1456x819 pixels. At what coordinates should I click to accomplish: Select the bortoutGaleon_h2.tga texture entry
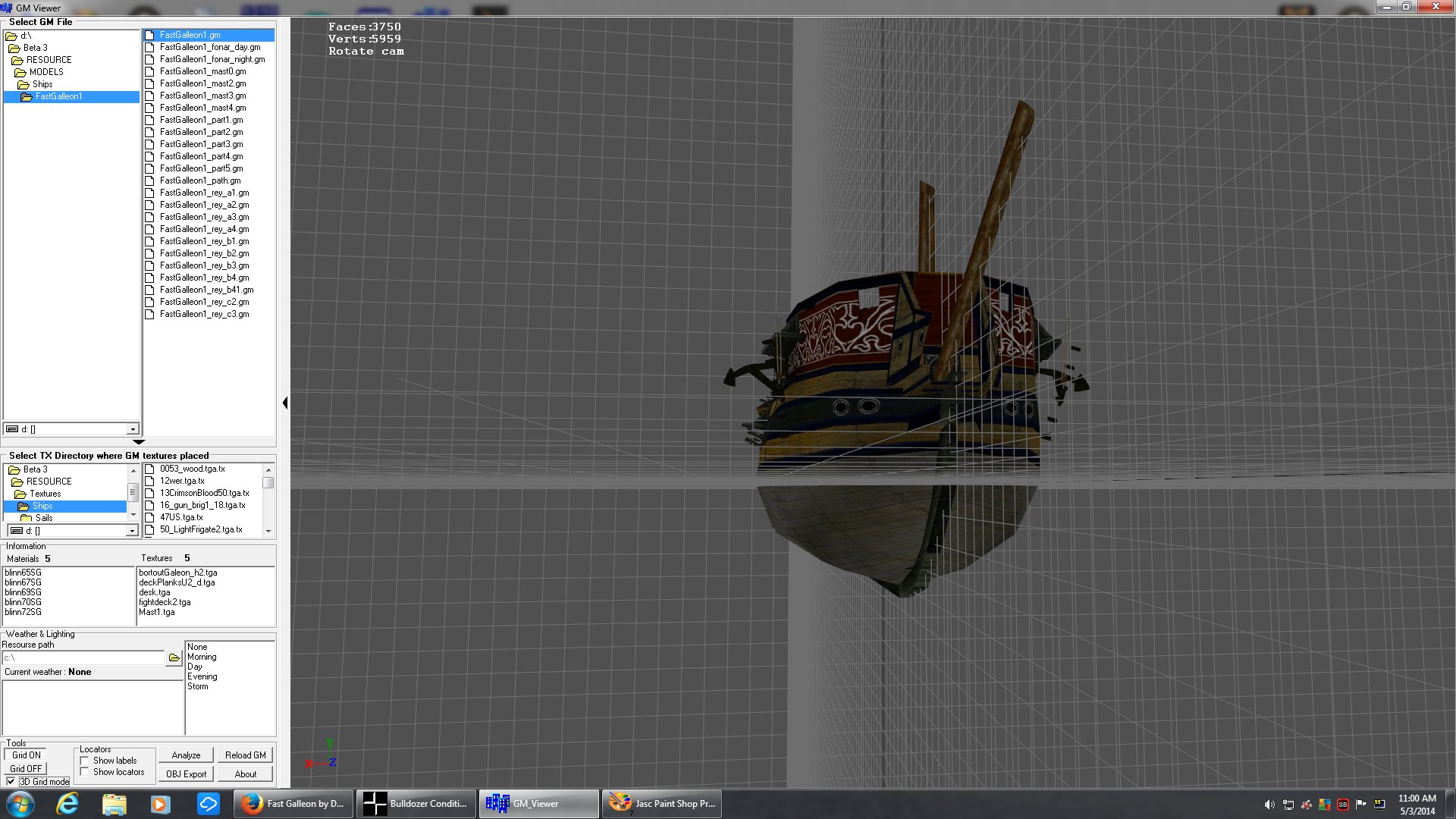(x=178, y=573)
